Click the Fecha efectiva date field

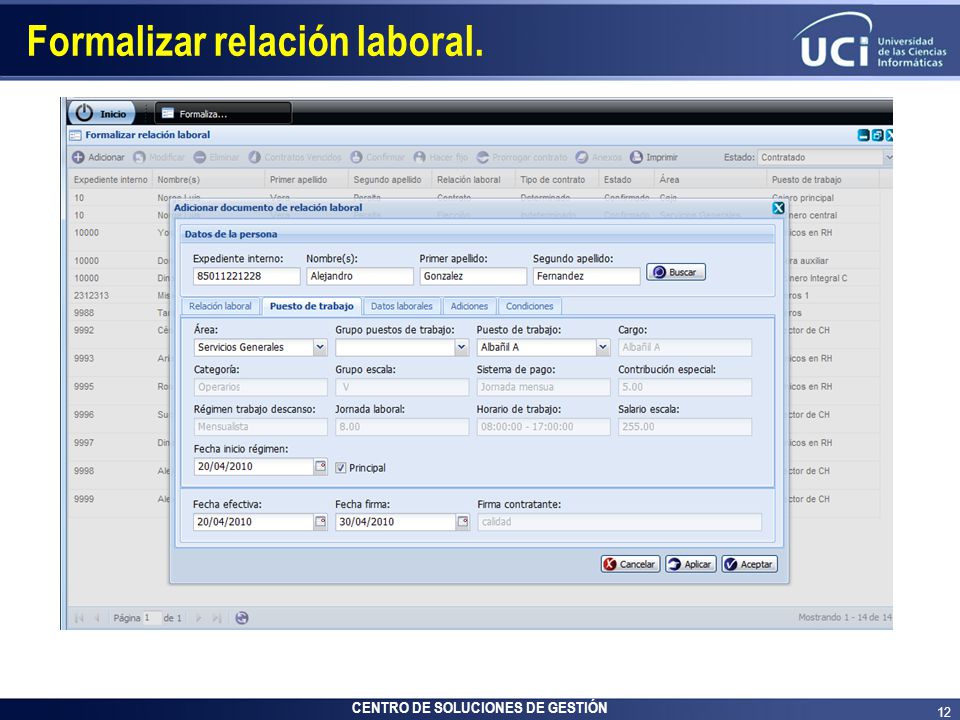click(253, 522)
